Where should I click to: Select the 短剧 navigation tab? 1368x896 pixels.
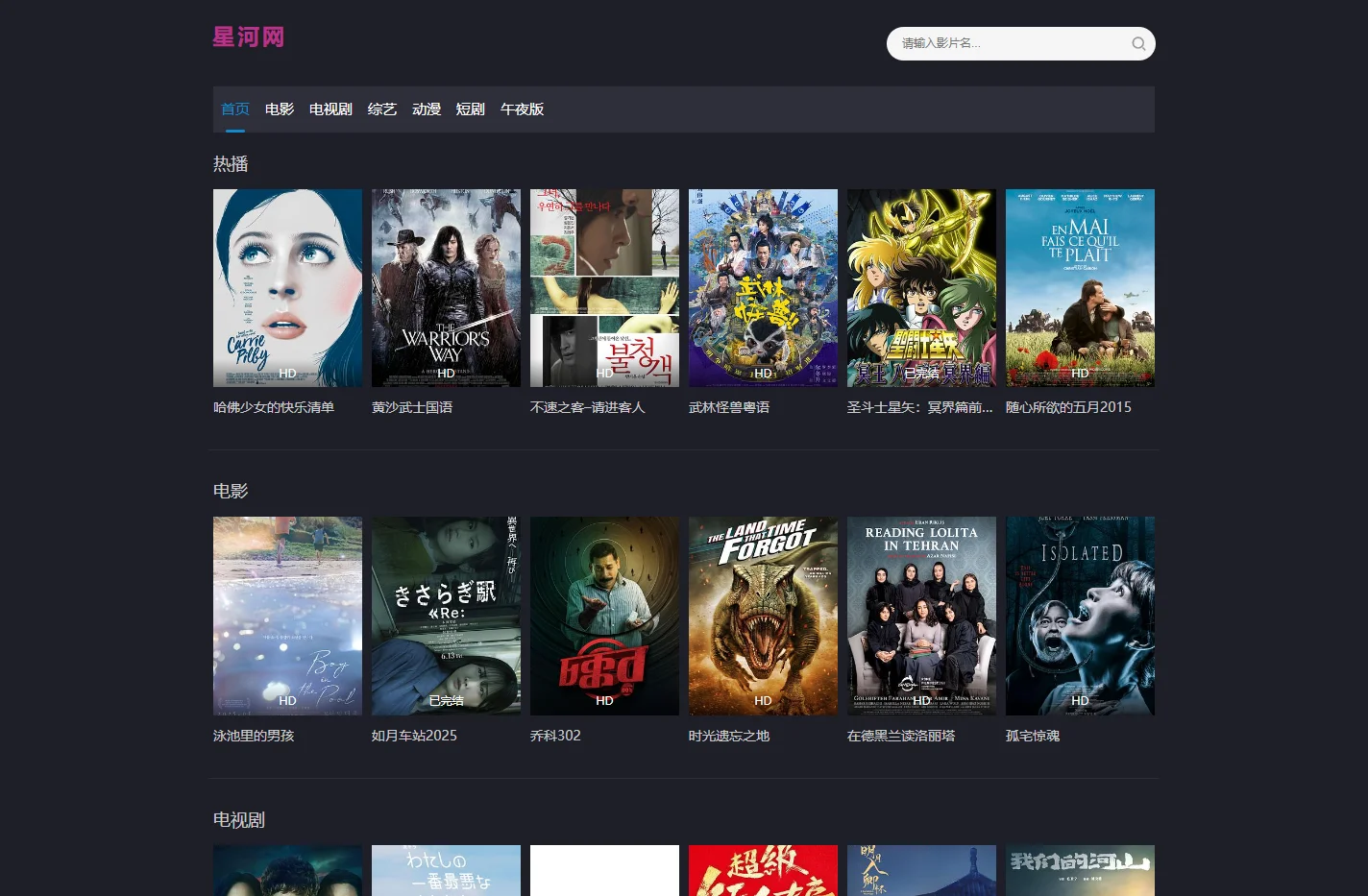[471, 109]
